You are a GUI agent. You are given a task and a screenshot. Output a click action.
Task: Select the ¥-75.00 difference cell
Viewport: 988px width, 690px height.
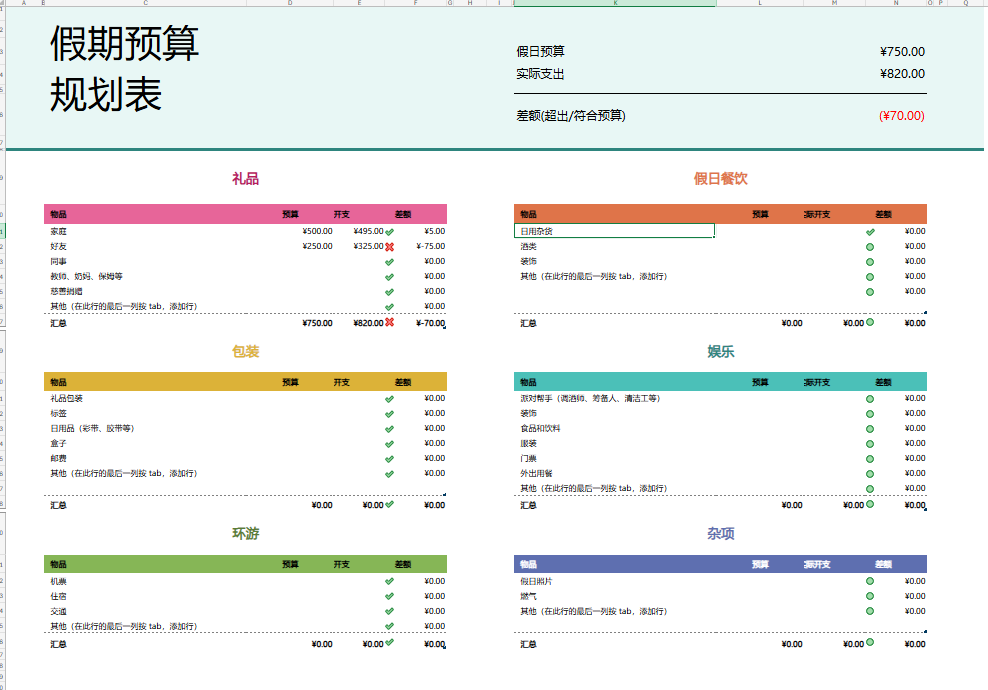[430, 246]
